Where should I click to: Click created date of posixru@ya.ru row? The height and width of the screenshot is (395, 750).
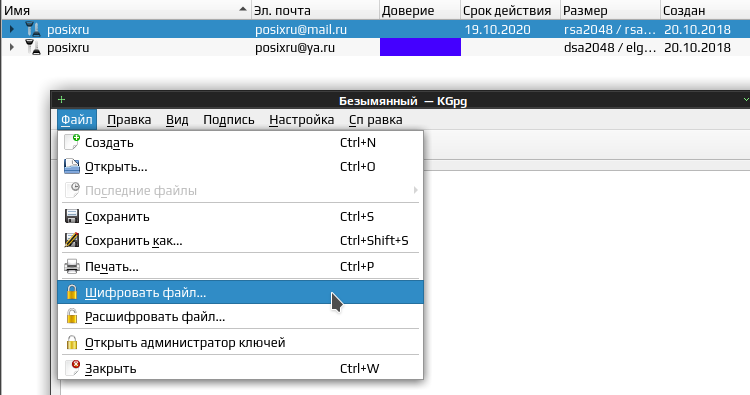coord(697,47)
